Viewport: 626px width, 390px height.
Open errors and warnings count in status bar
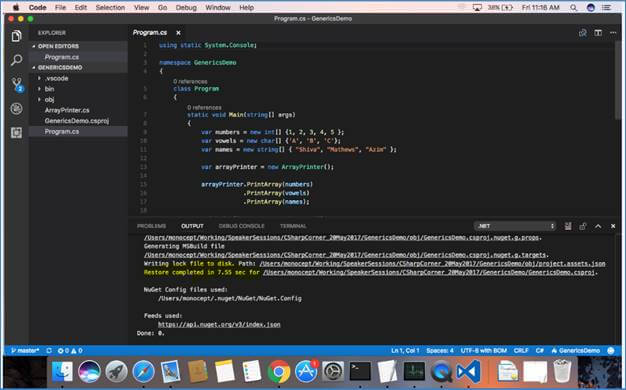pos(70,350)
